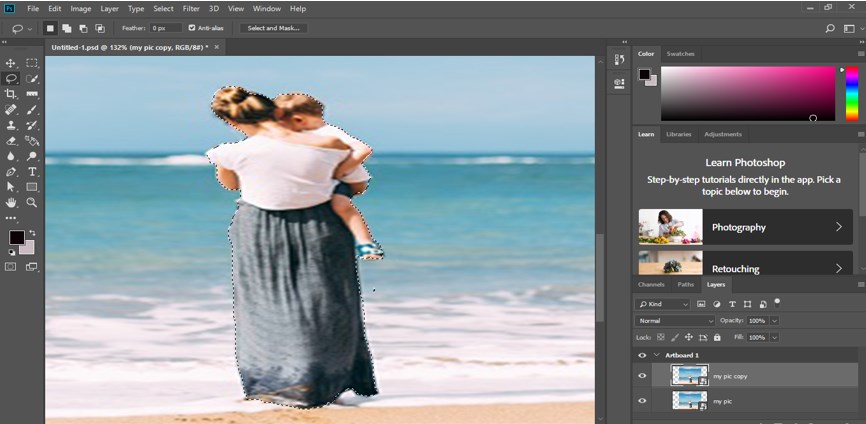Open the Filter menu

click(191, 8)
